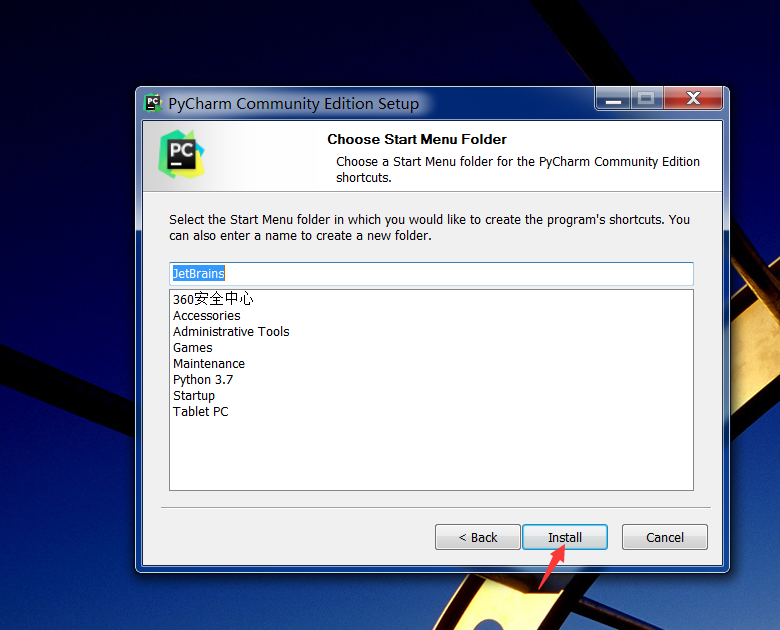Go back with the Back button
The height and width of the screenshot is (630, 780).
click(x=478, y=537)
